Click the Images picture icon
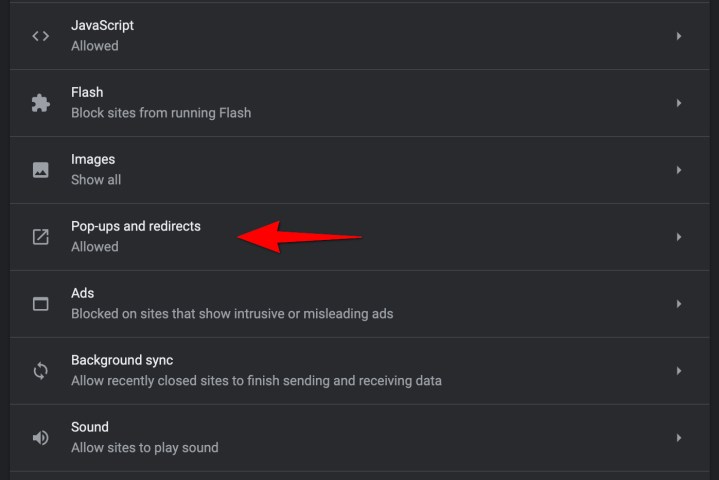Screen dimensions: 719x480 click(x=40, y=170)
